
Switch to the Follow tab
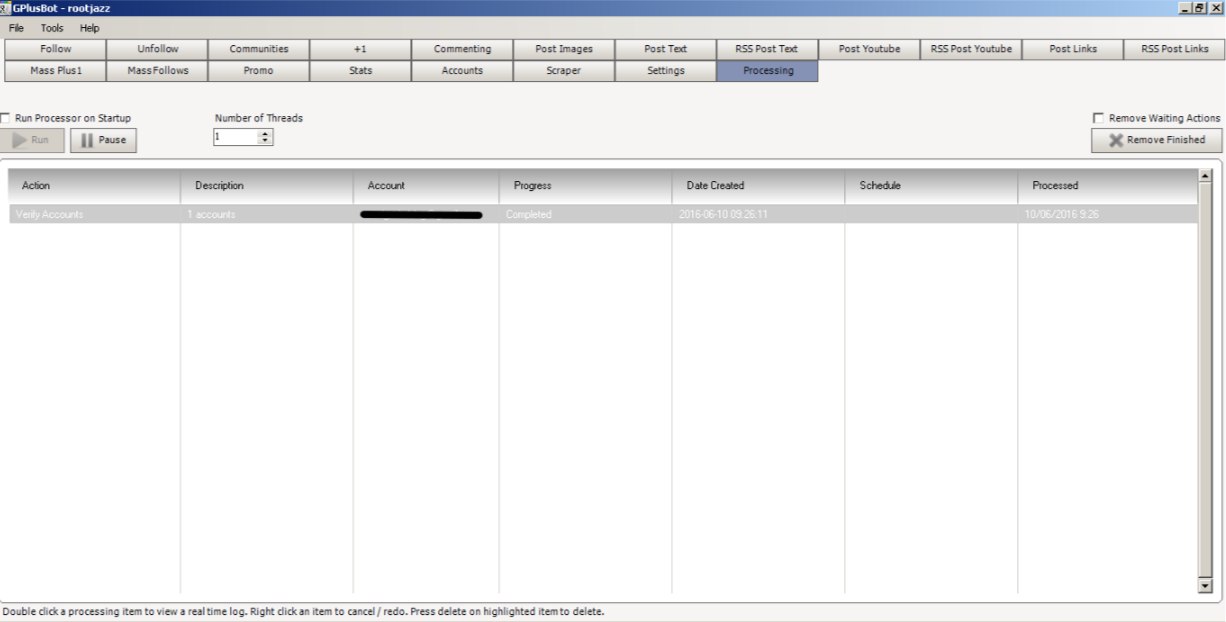(55, 49)
